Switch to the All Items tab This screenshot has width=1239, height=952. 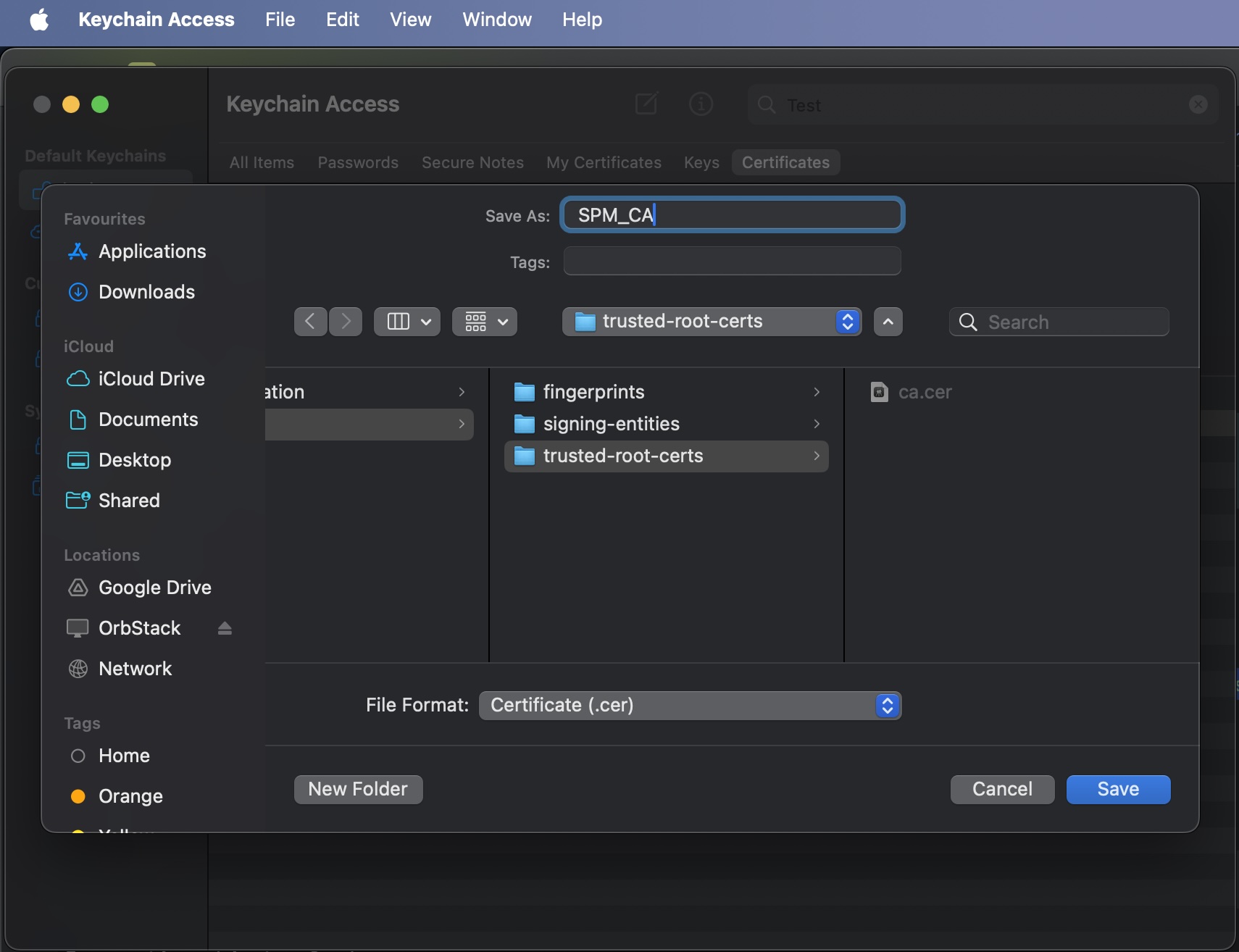[x=262, y=162]
